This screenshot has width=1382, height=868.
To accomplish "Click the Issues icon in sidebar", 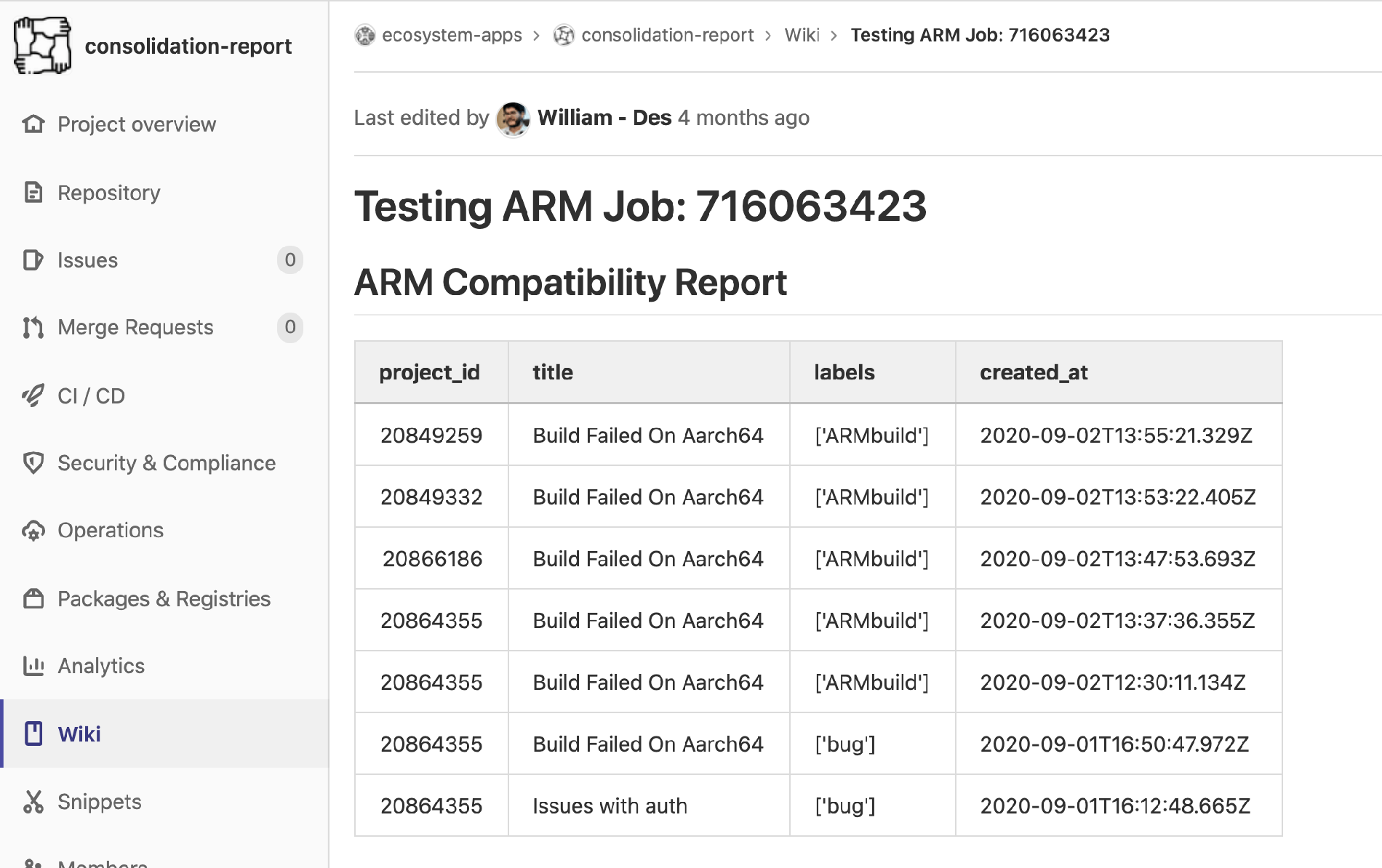I will (x=33, y=260).
